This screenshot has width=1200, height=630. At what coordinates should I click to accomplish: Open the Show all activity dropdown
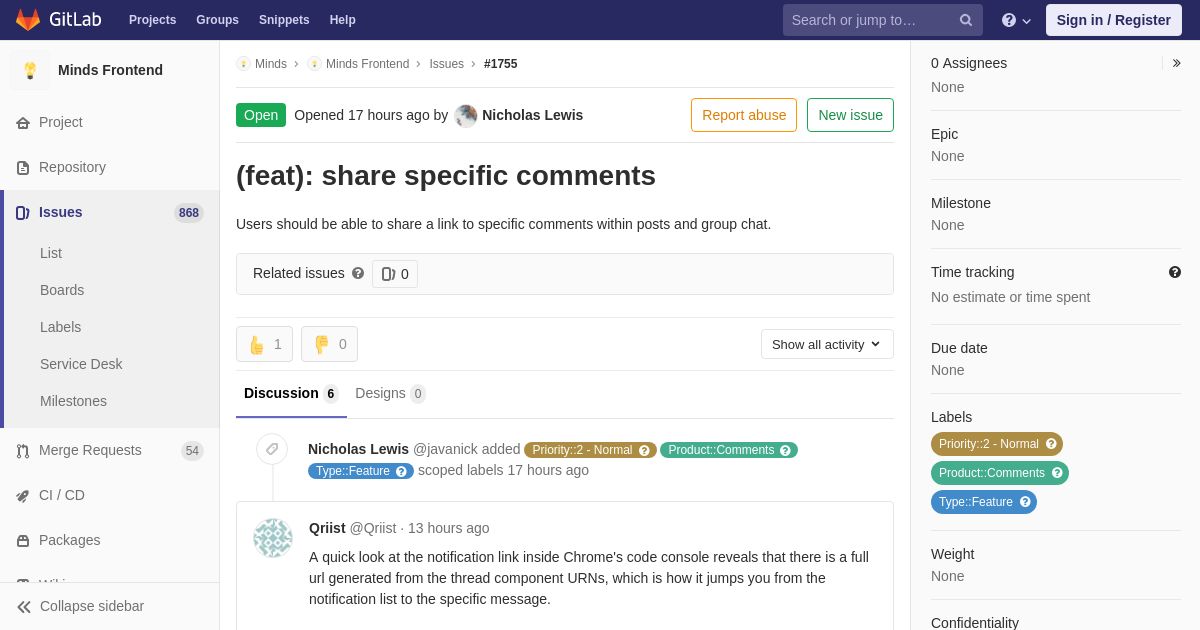[x=827, y=344]
